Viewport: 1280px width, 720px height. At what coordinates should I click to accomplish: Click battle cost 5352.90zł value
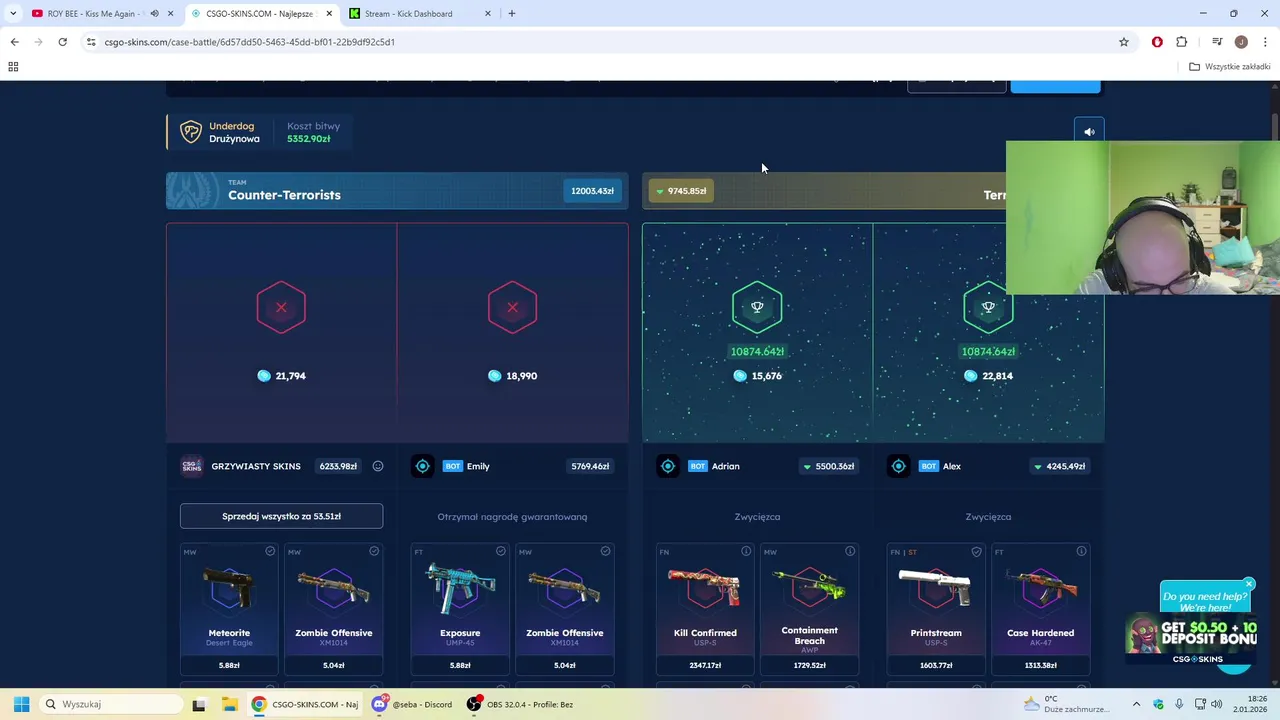coord(308,139)
